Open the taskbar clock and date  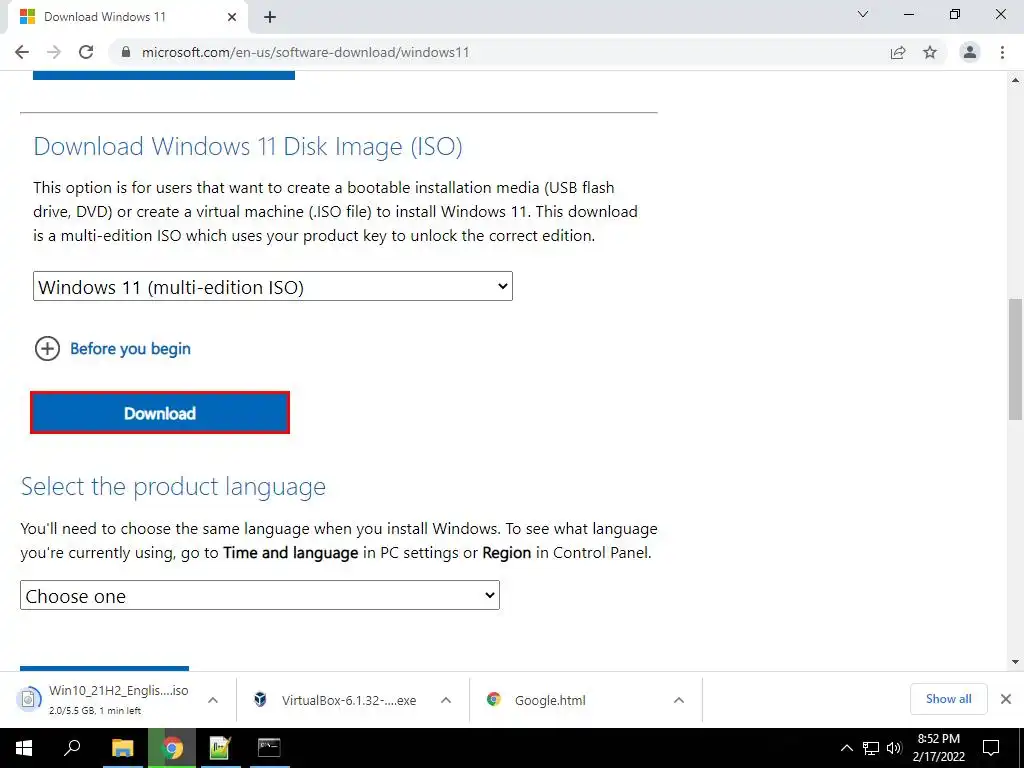(x=938, y=748)
